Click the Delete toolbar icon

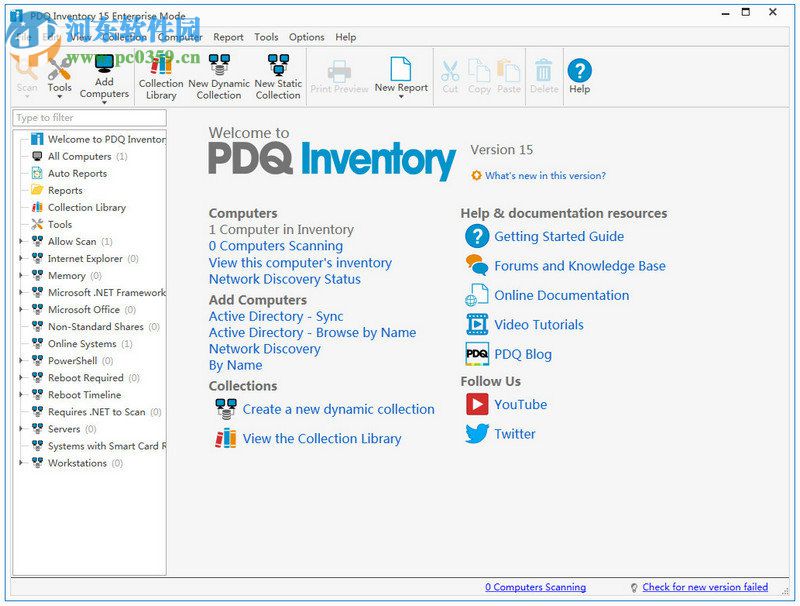click(543, 72)
